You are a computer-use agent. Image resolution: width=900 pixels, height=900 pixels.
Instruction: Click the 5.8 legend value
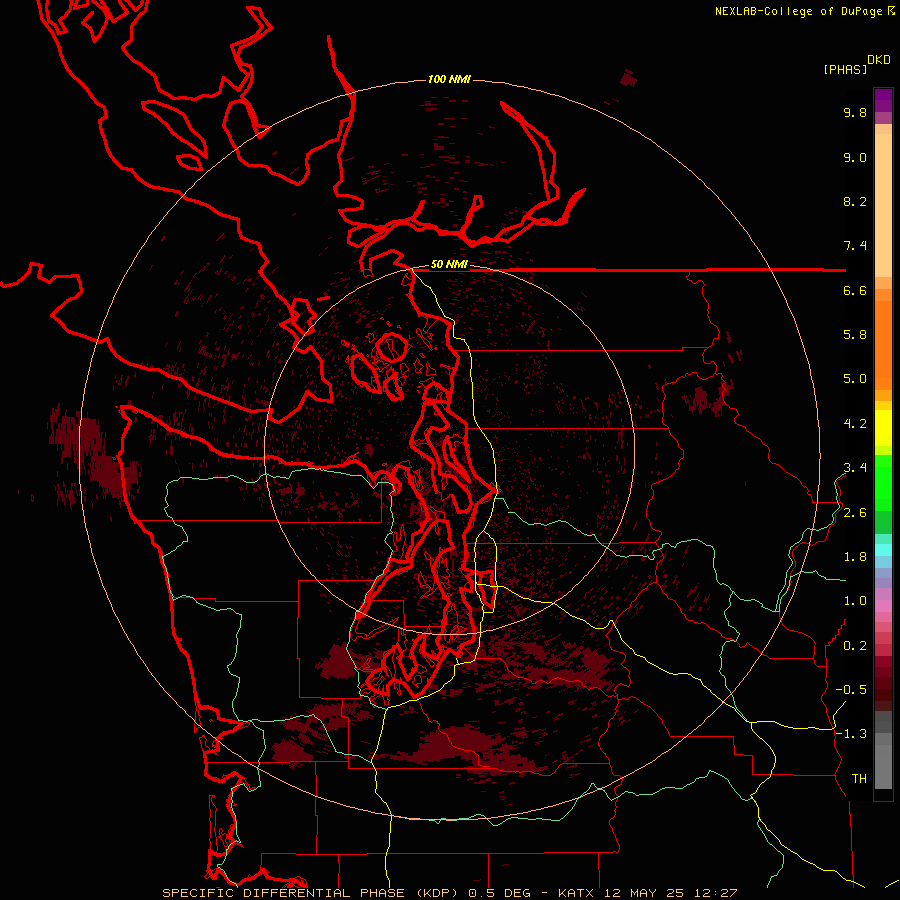855,335
